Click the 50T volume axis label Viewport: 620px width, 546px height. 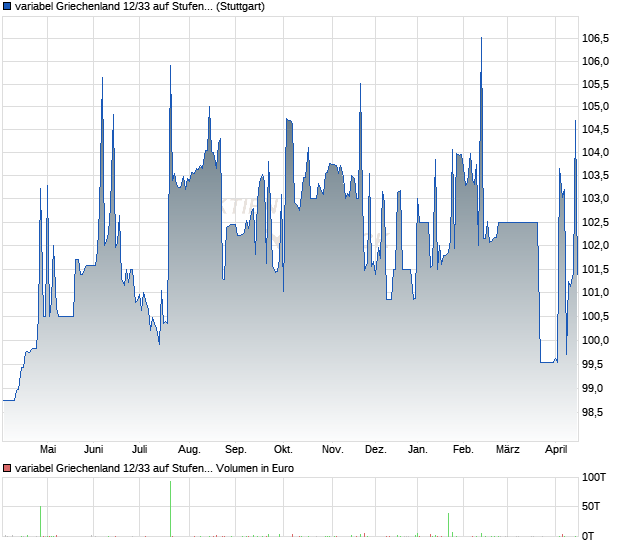(x=595, y=508)
